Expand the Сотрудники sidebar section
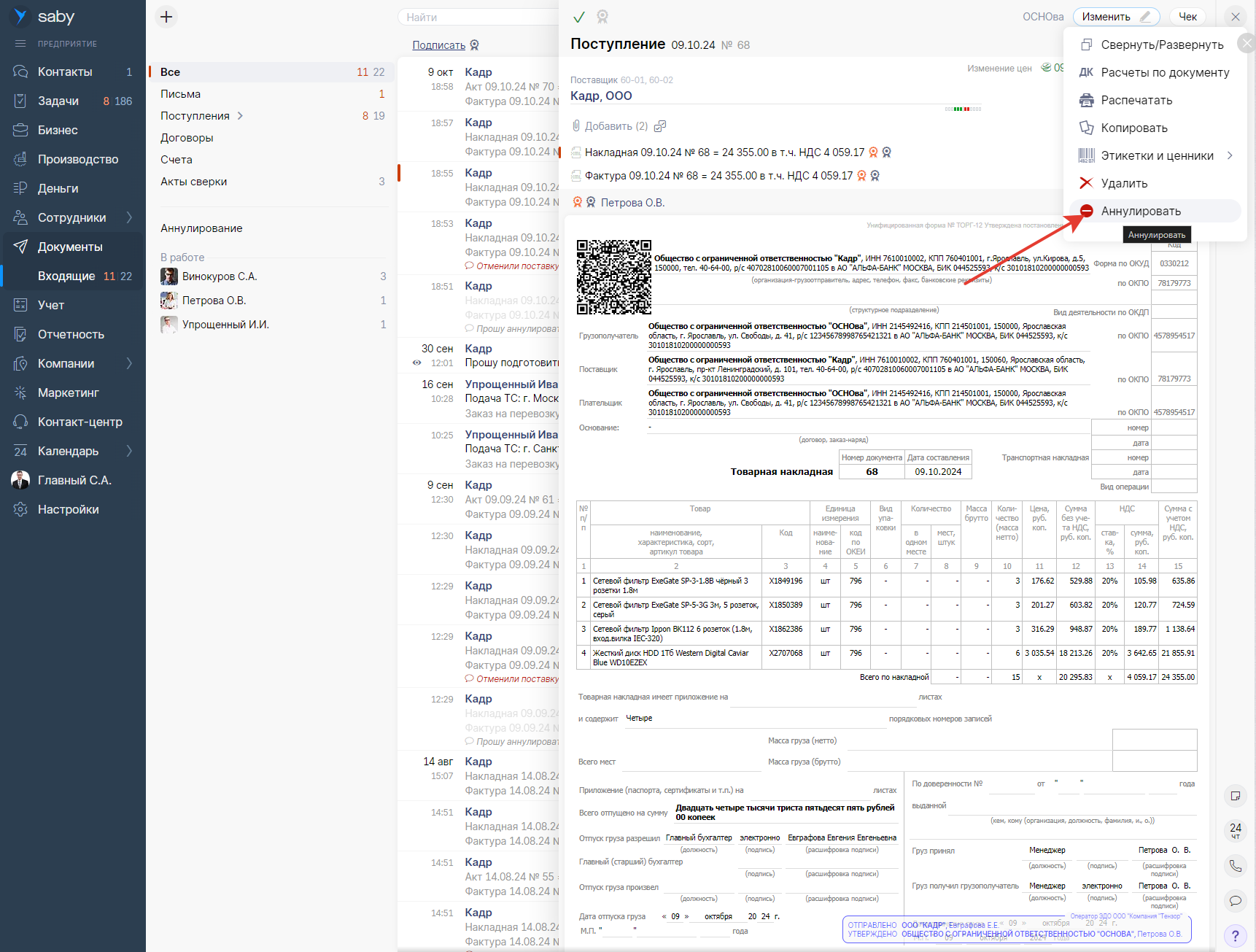This screenshot has width=1256, height=952. tap(129, 217)
